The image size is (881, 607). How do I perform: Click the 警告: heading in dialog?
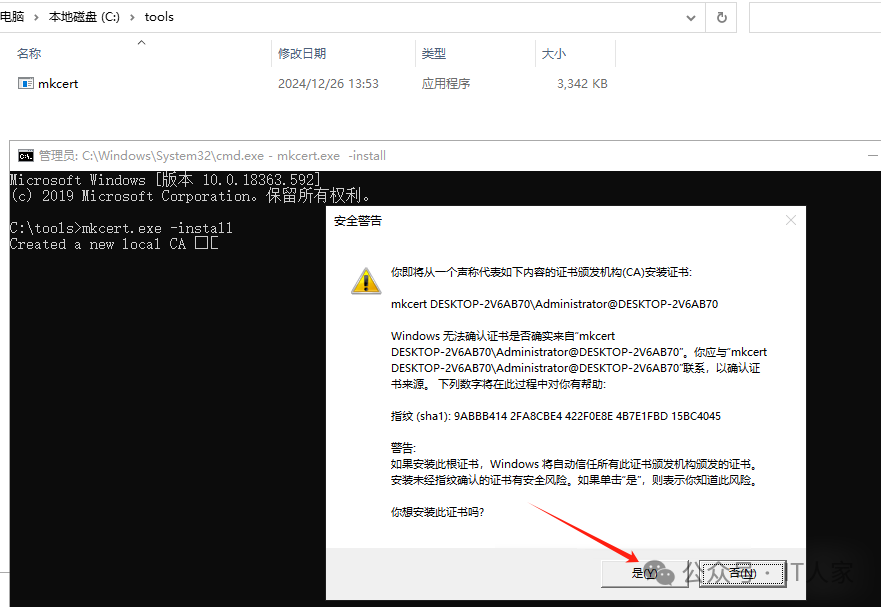[x=403, y=448]
